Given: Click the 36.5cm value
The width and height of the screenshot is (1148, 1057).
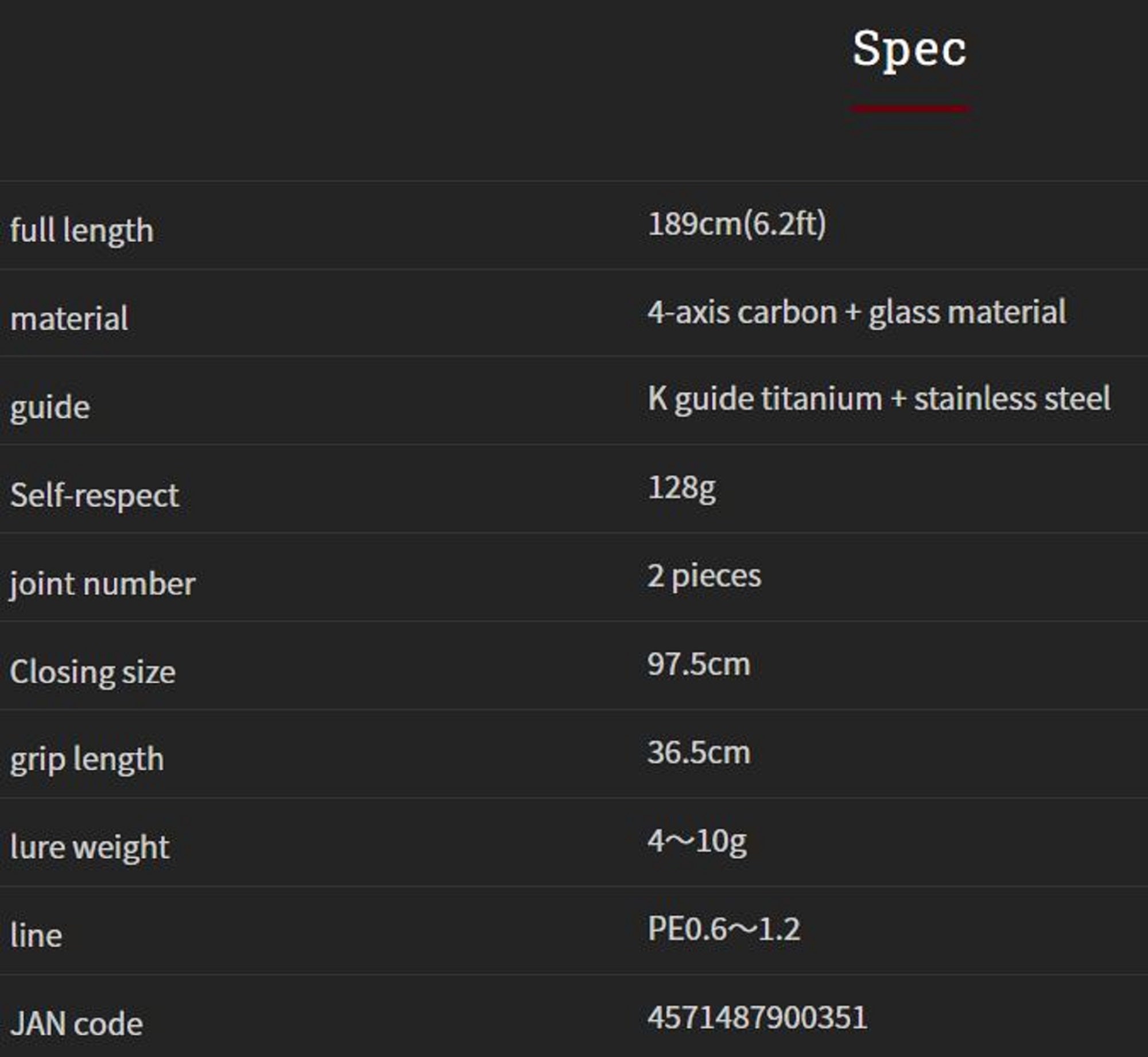Looking at the screenshot, I should click(699, 752).
